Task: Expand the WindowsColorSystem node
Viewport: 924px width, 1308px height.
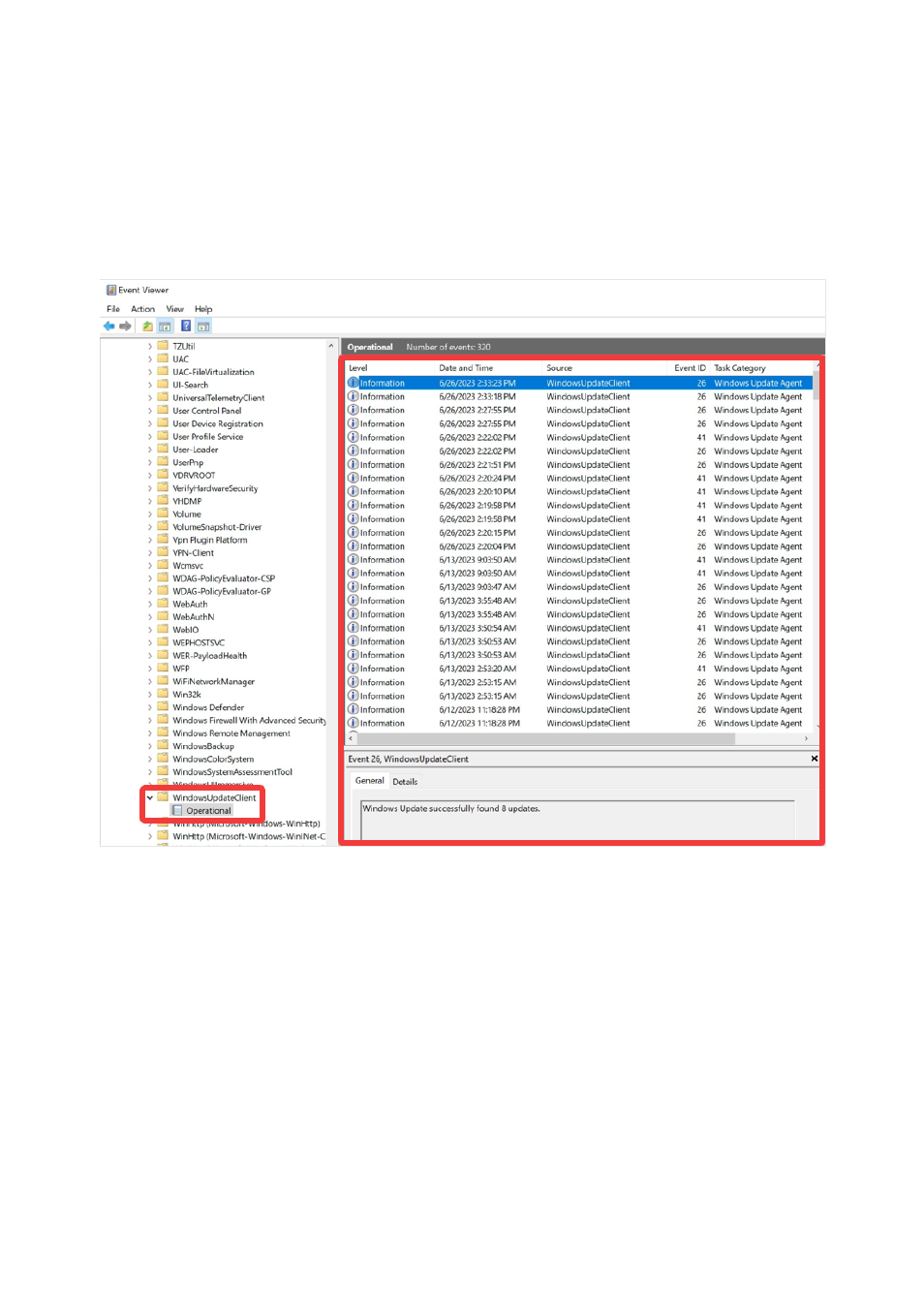Action: [x=150, y=760]
